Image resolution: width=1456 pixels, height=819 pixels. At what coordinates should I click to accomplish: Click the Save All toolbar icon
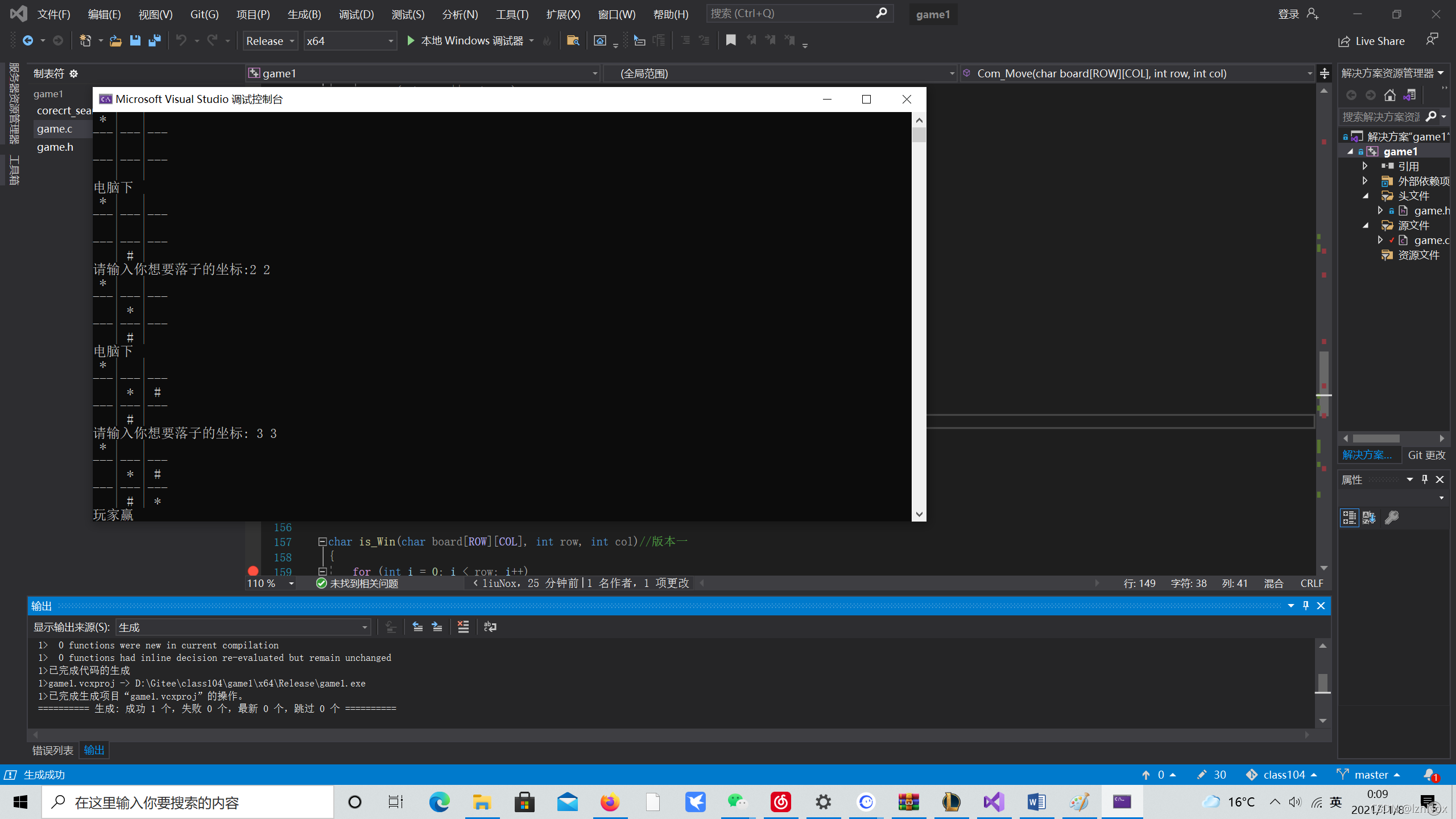(154, 40)
